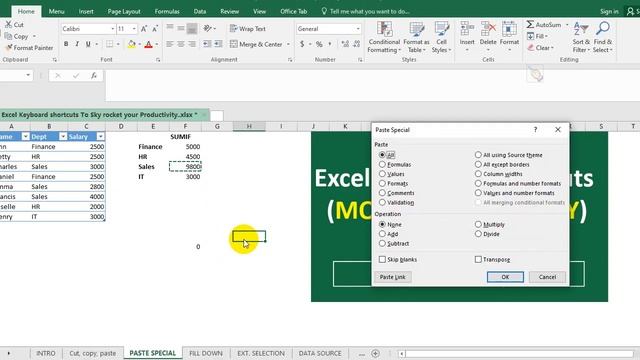640x360 pixels.
Task: Expand the Fill dropdown in Editing
Action: (x=546, y=36)
